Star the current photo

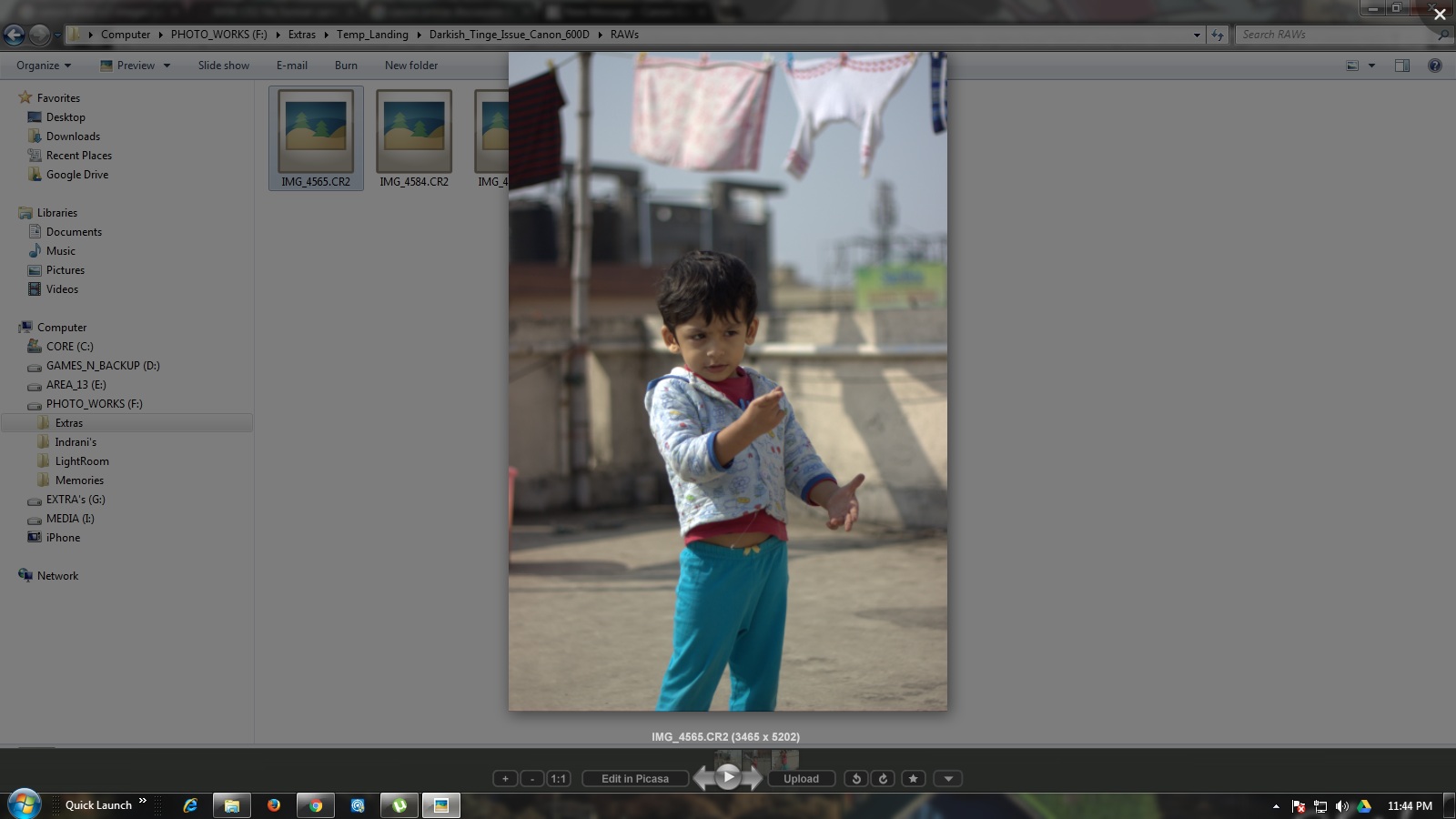coord(914,779)
